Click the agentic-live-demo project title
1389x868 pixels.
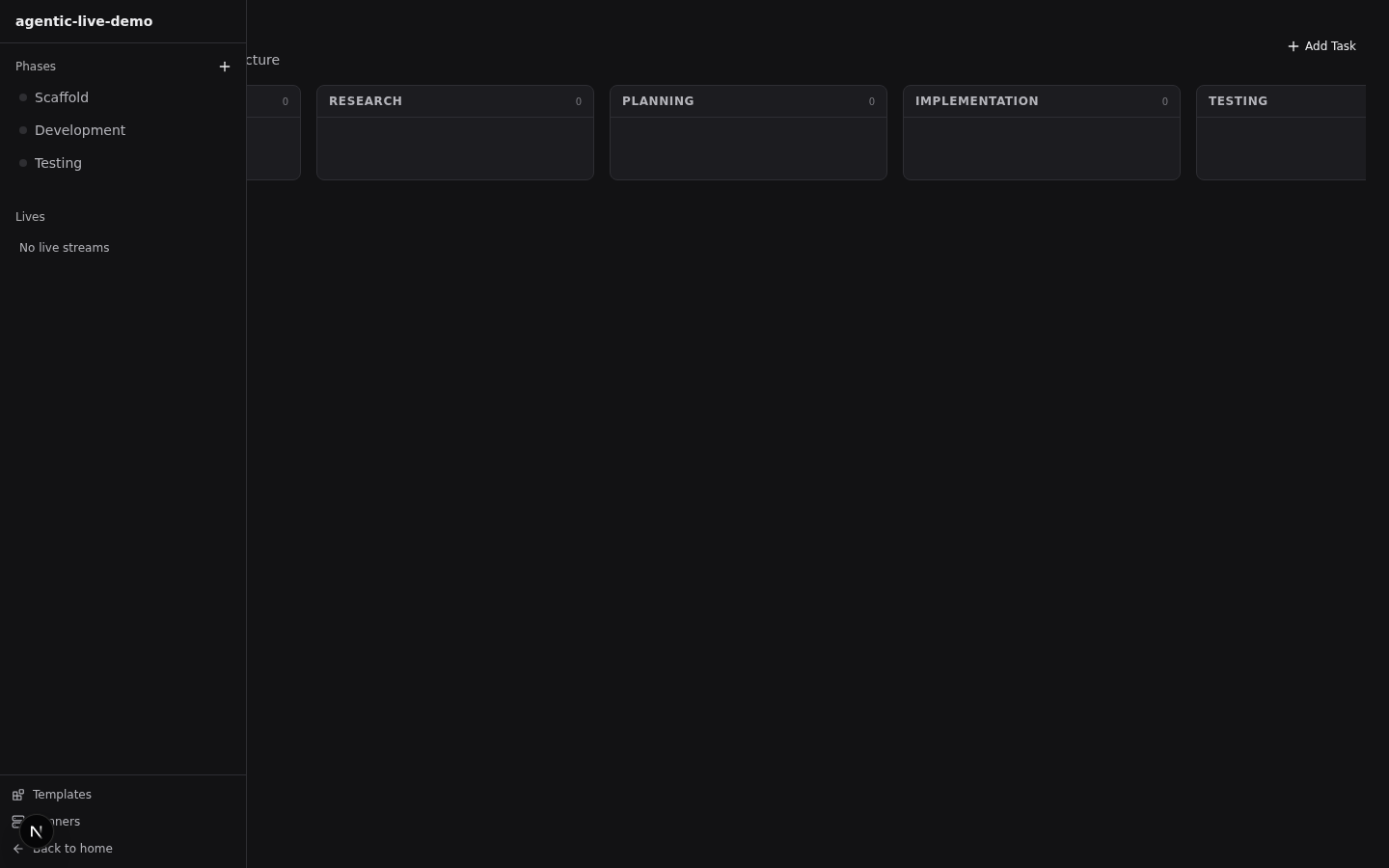click(84, 21)
